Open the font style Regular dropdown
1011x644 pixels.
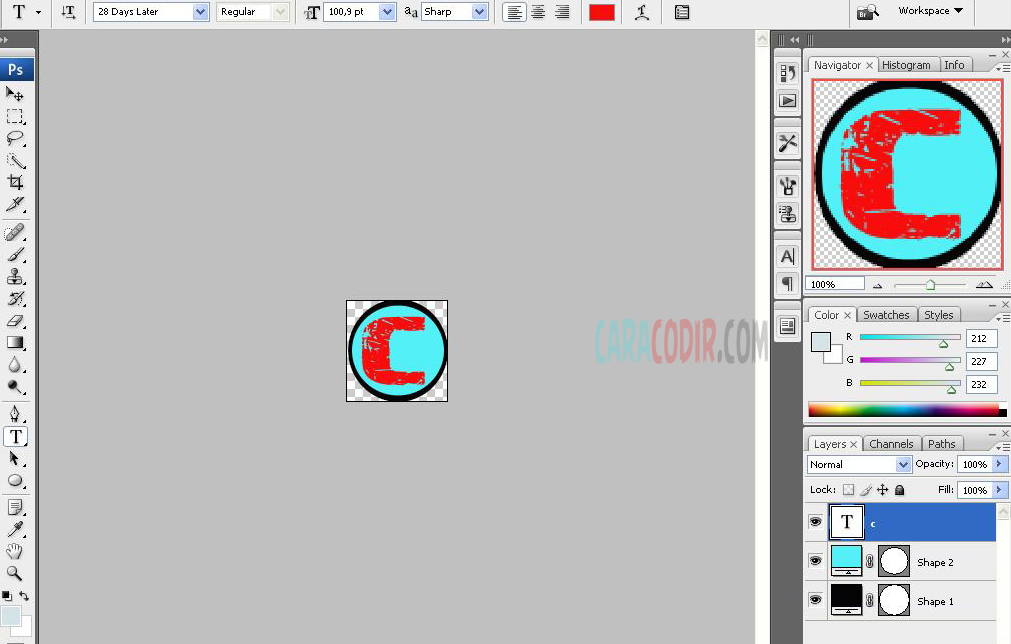[280, 12]
